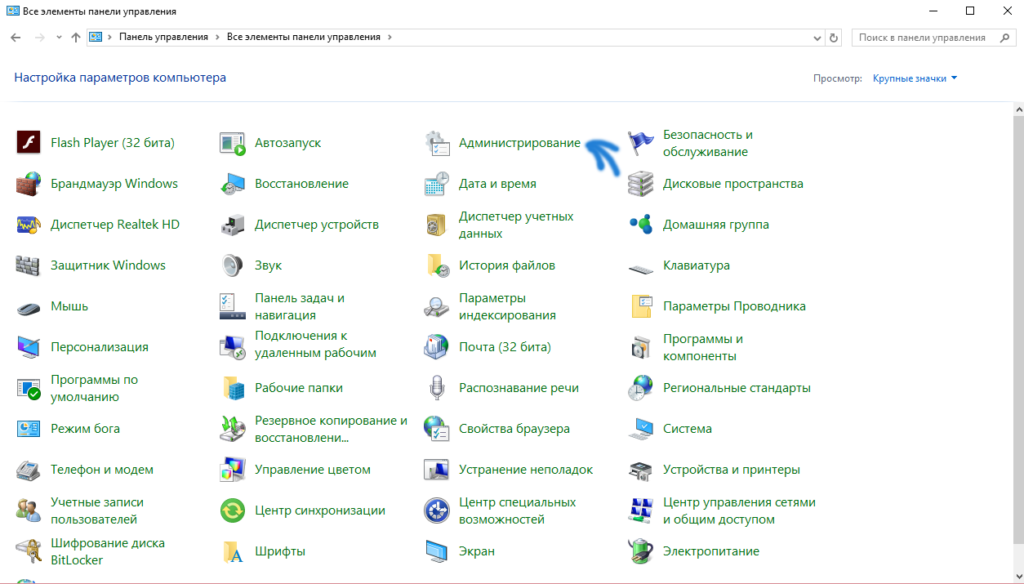Go back with the back arrow

pyautogui.click(x=16, y=37)
